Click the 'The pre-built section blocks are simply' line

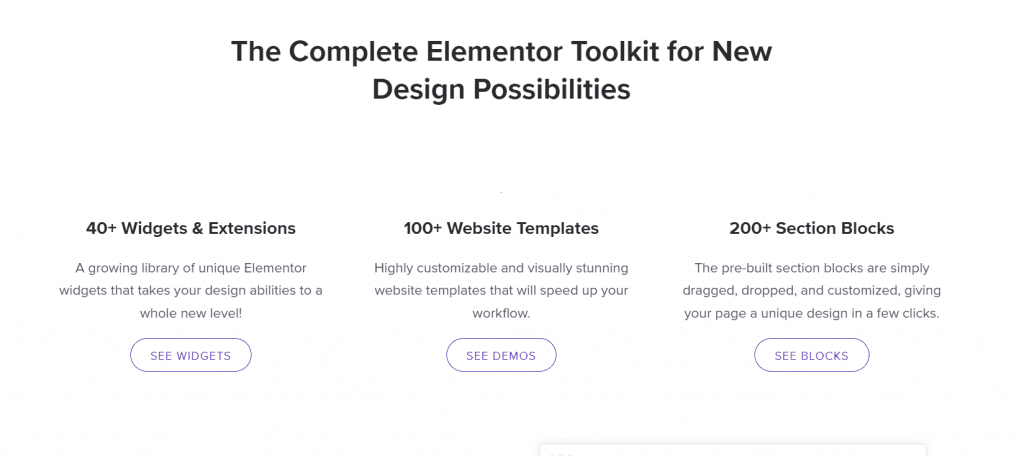[x=812, y=269]
